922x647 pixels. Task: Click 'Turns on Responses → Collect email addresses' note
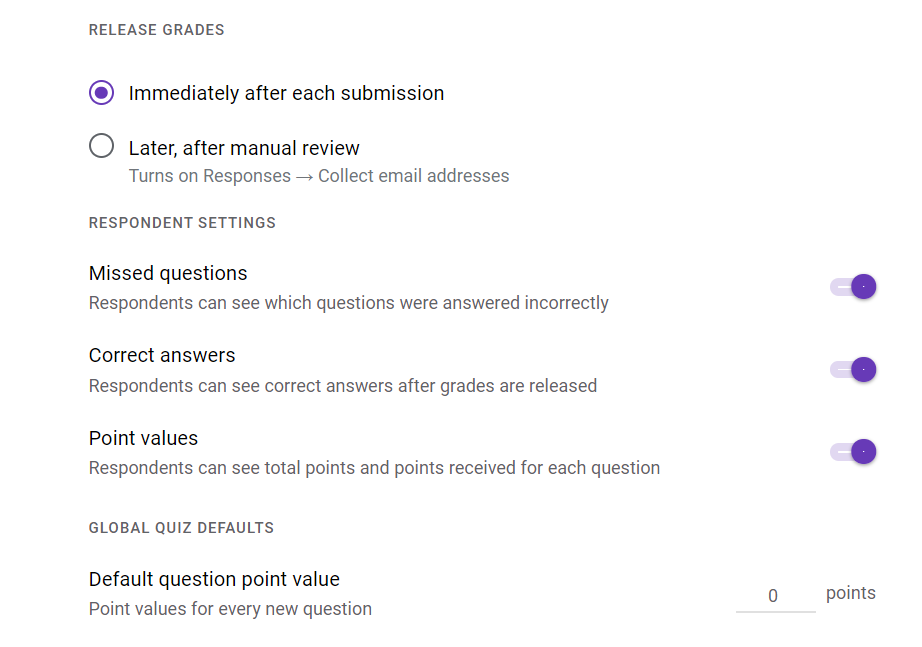point(318,176)
